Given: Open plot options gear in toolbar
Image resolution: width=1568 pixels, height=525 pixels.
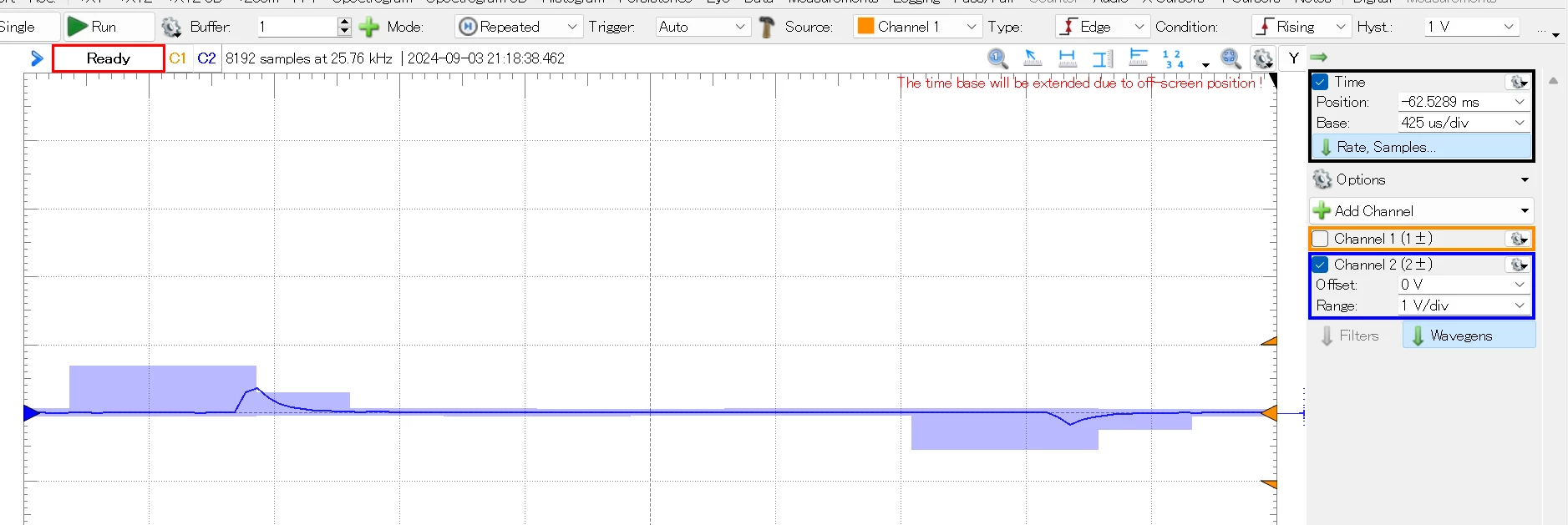Looking at the screenshot, I should [x=1263, y=58].
